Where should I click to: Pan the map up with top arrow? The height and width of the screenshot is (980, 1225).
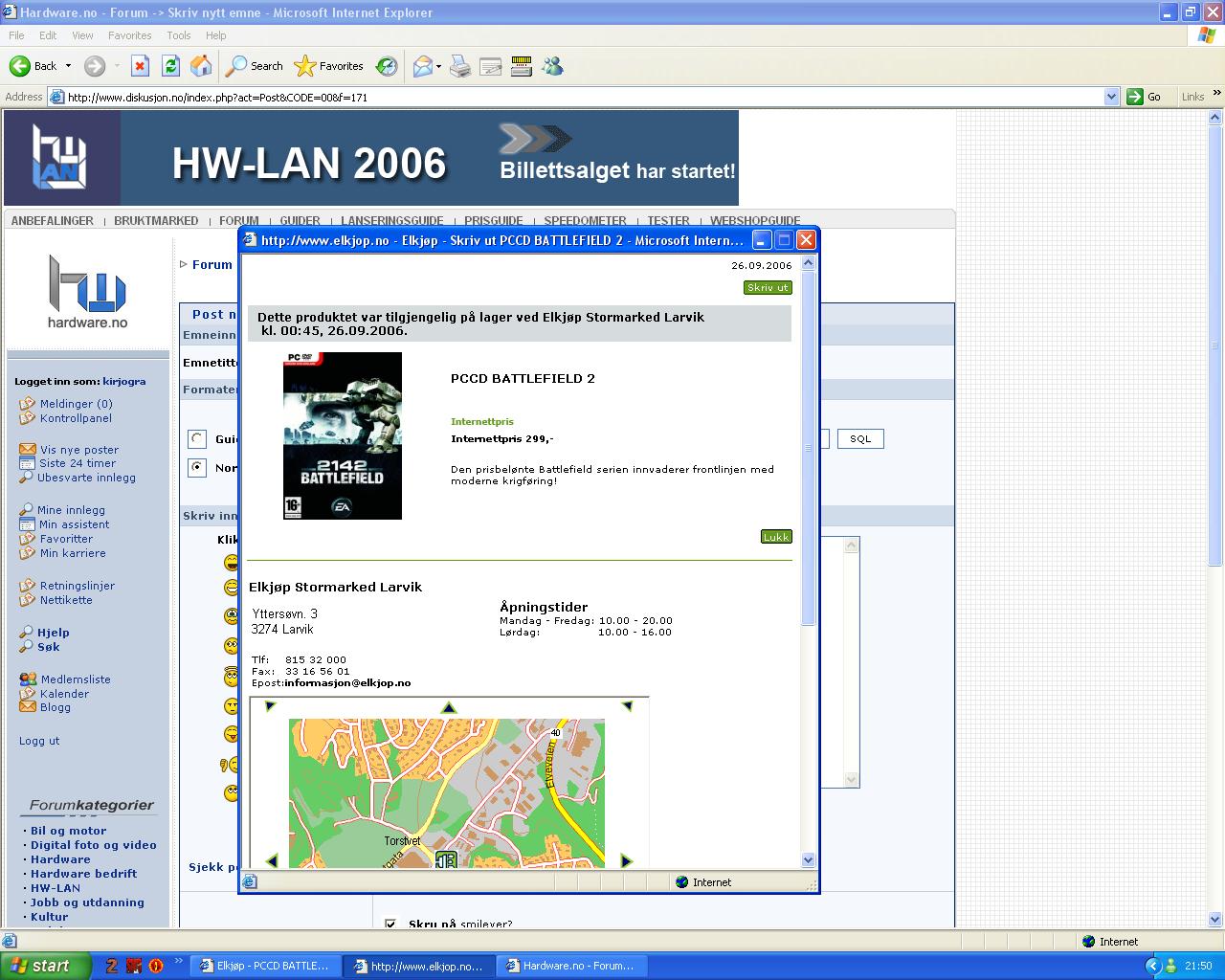coord(449,708)
